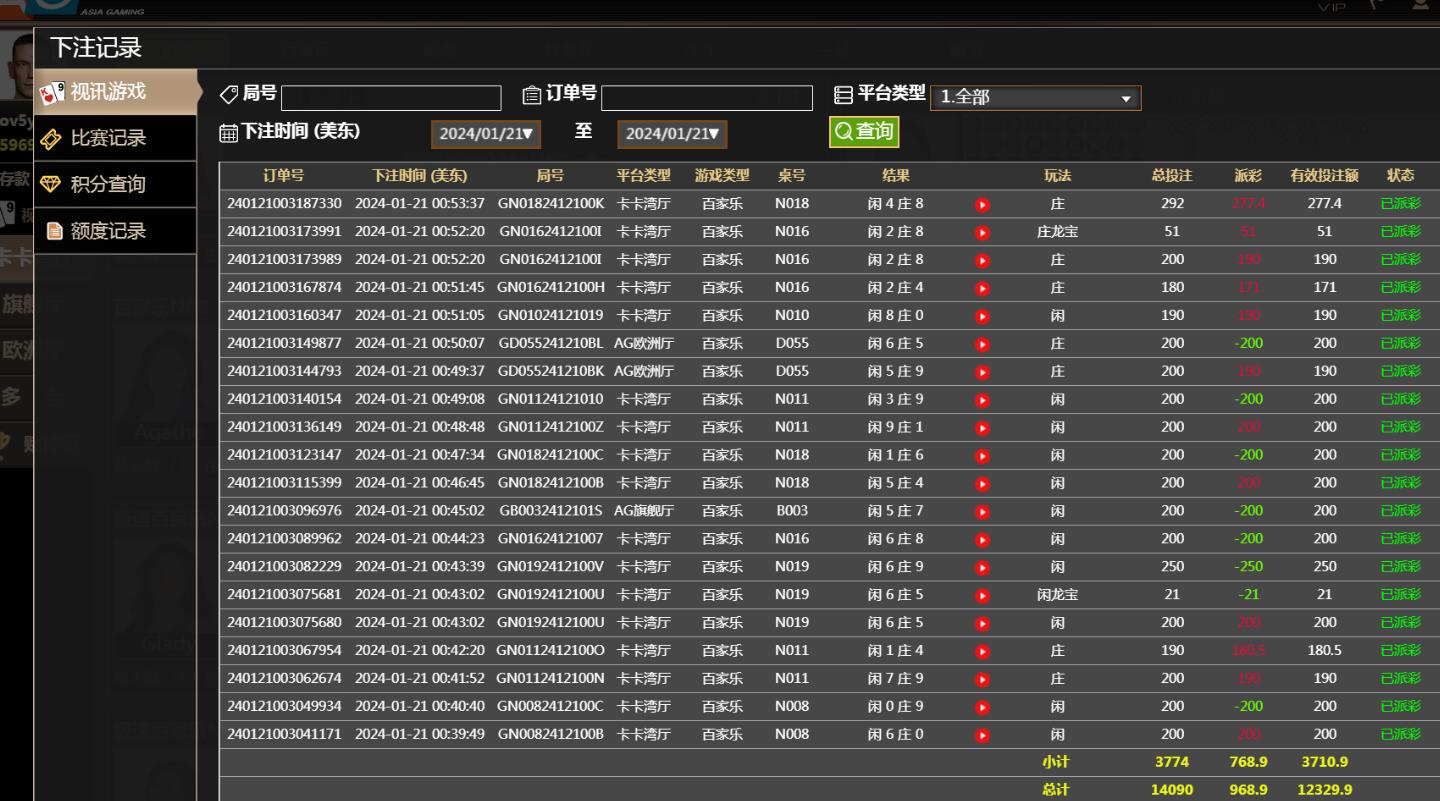The height and width of the screenshot is (801, 1440).
Task: Open 比赛记录 tab in sidebar
Action: point(115,138)
